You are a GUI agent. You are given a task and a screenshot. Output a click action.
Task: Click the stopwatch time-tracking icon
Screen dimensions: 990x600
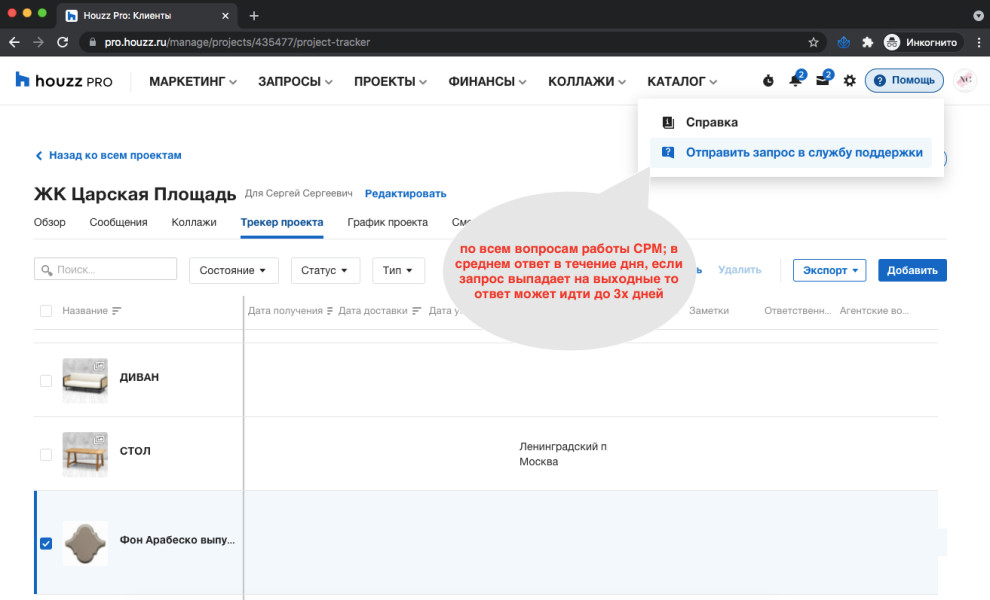(767, 80)
